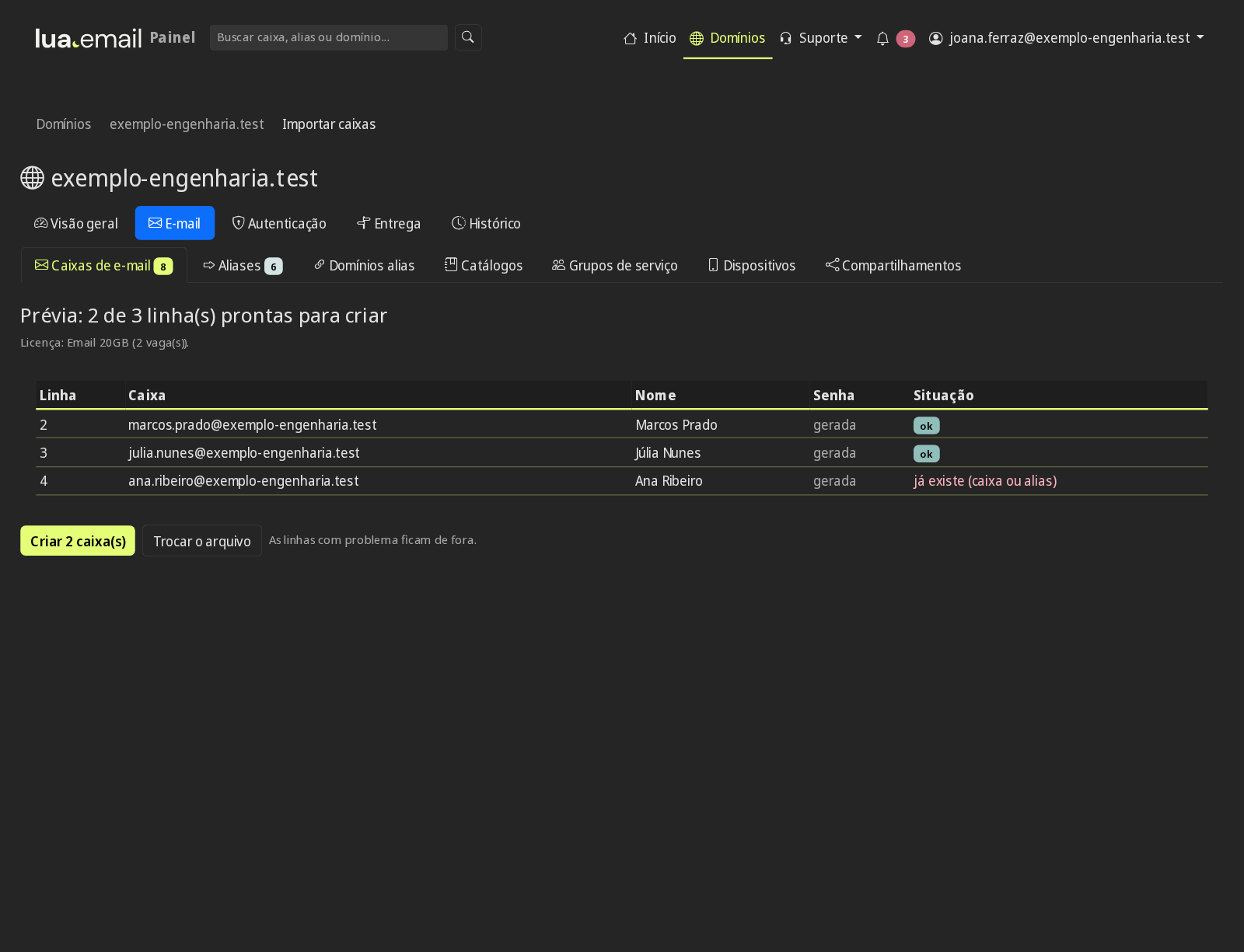Click the Importar caixas breadcrumb
1244x952 pixels.
pos(329,124)
